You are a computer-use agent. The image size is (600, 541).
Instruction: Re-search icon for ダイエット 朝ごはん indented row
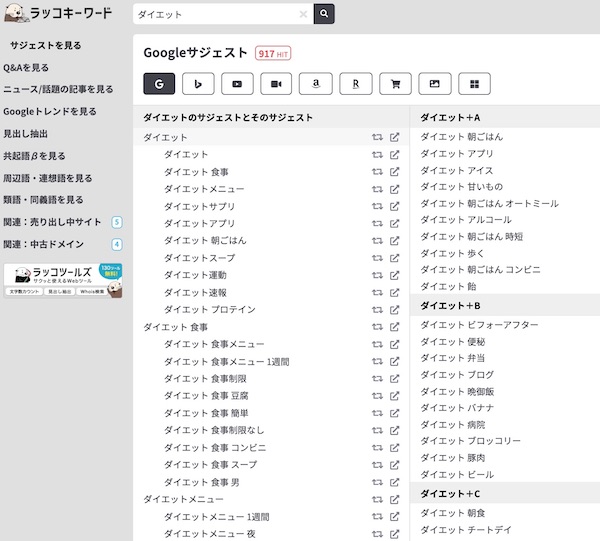377,241
